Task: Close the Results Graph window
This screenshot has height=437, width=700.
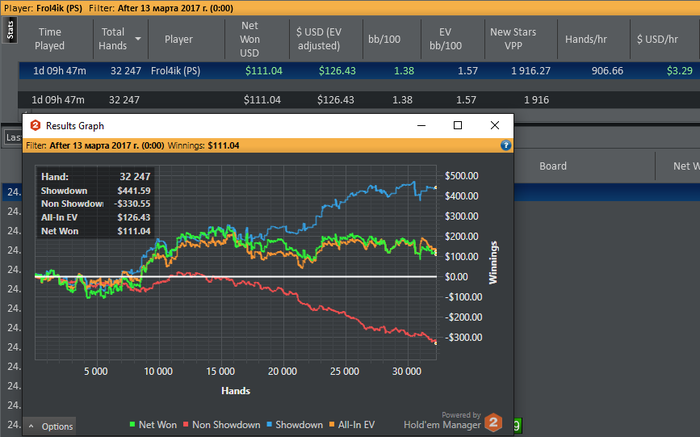Action: pos(495,125)
